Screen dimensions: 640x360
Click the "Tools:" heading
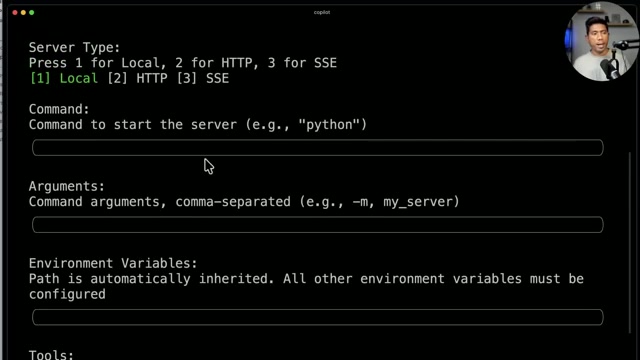pos(51,354)
